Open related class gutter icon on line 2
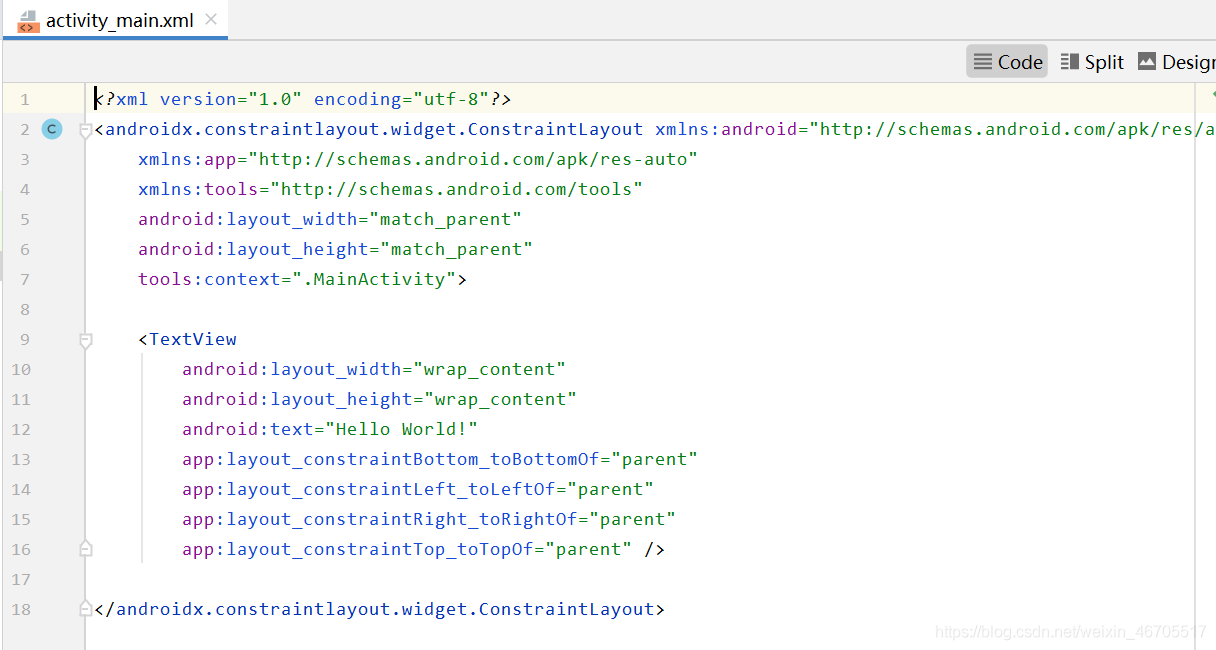 [x=52, y=129]
